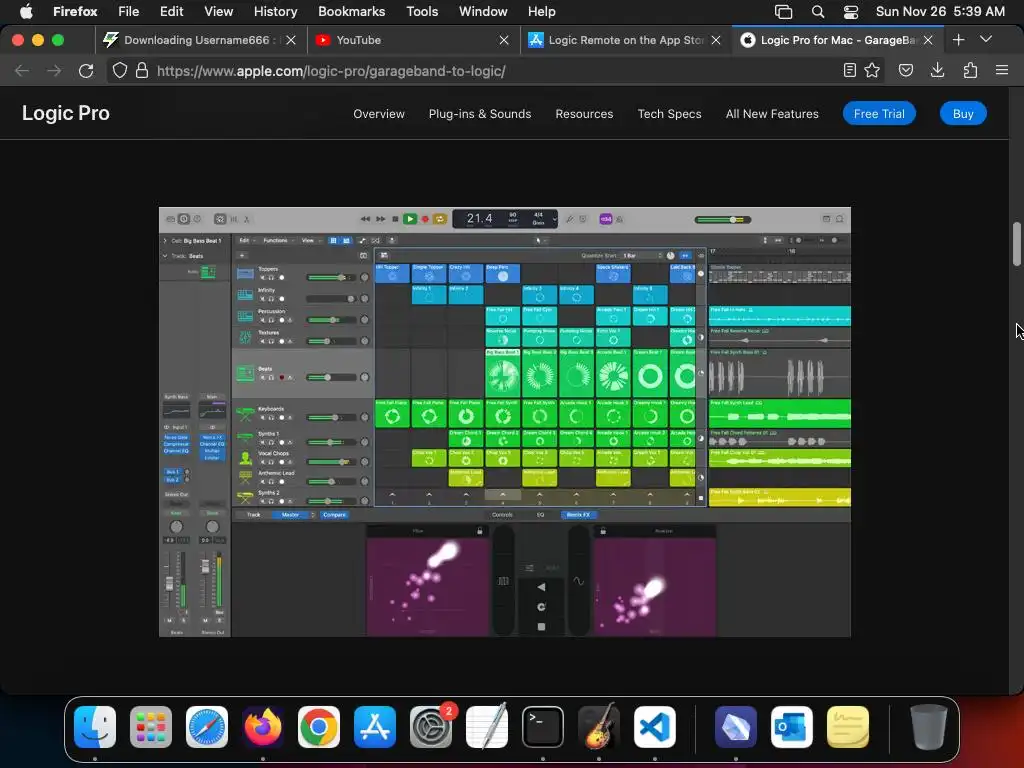The image size is (1024, 768).
Task: Open the tracking protection shield panel
Action: coord(120,71)
